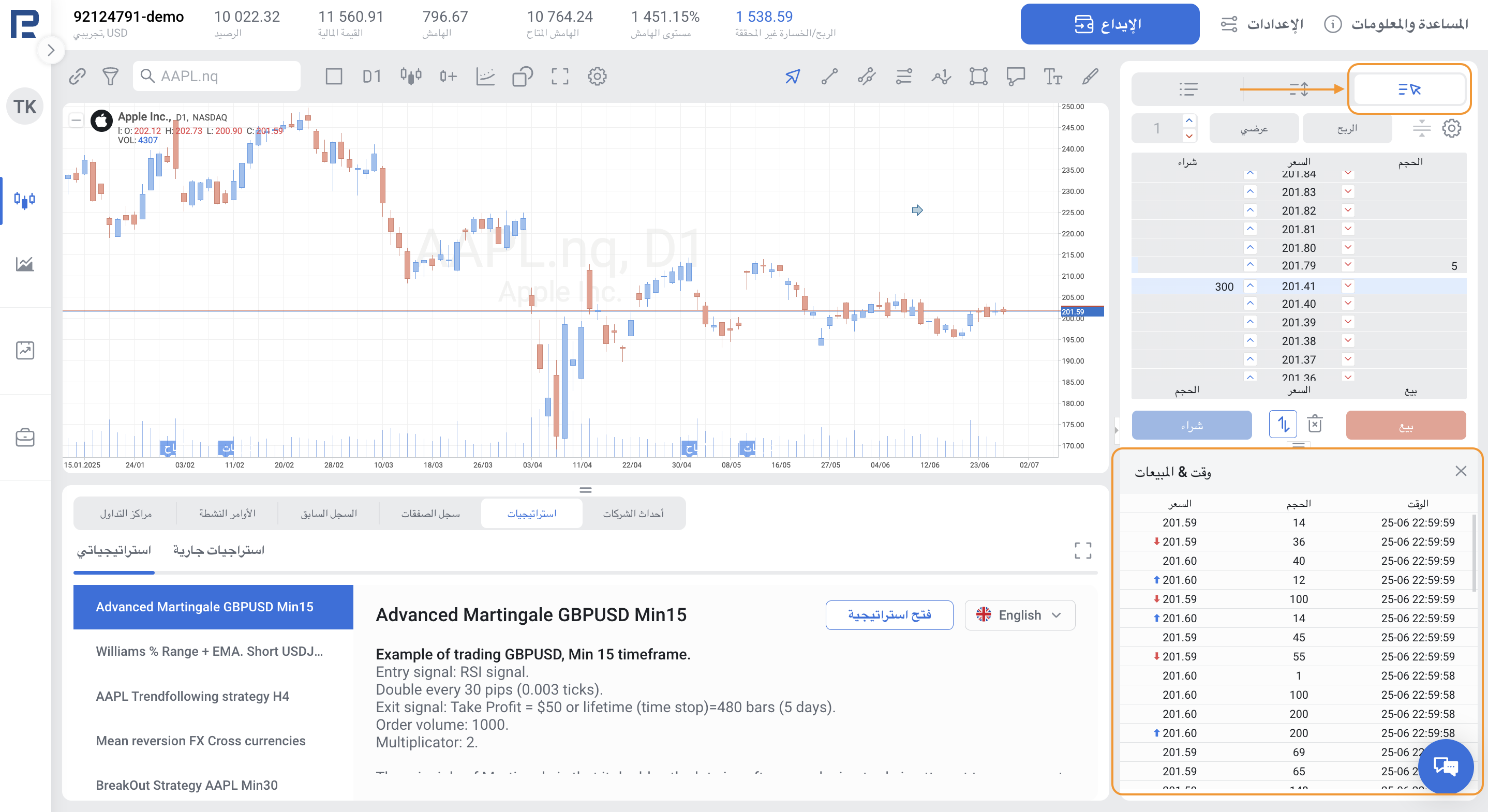Viewport: 1488px width, 812px height.
Task: Open the chart type candlestick icon
Action: (x=411, y=76)
